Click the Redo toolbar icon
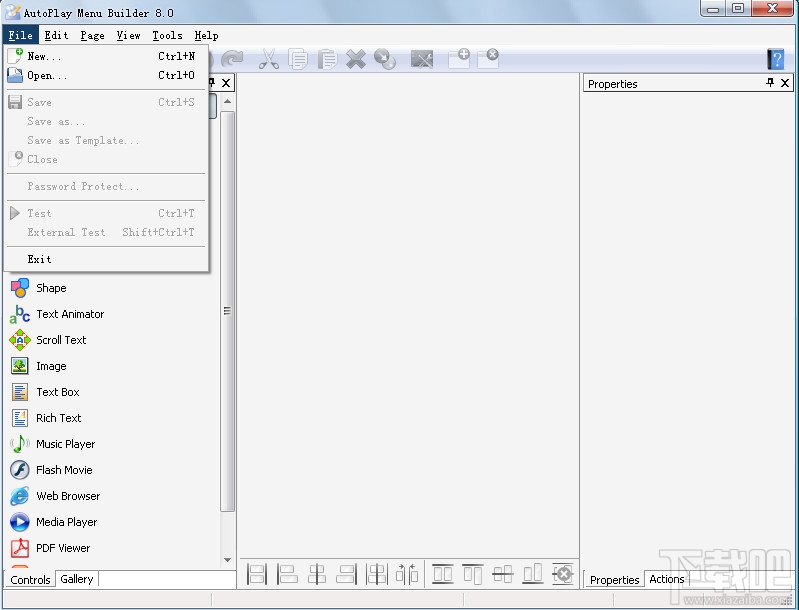 [232, 59]
